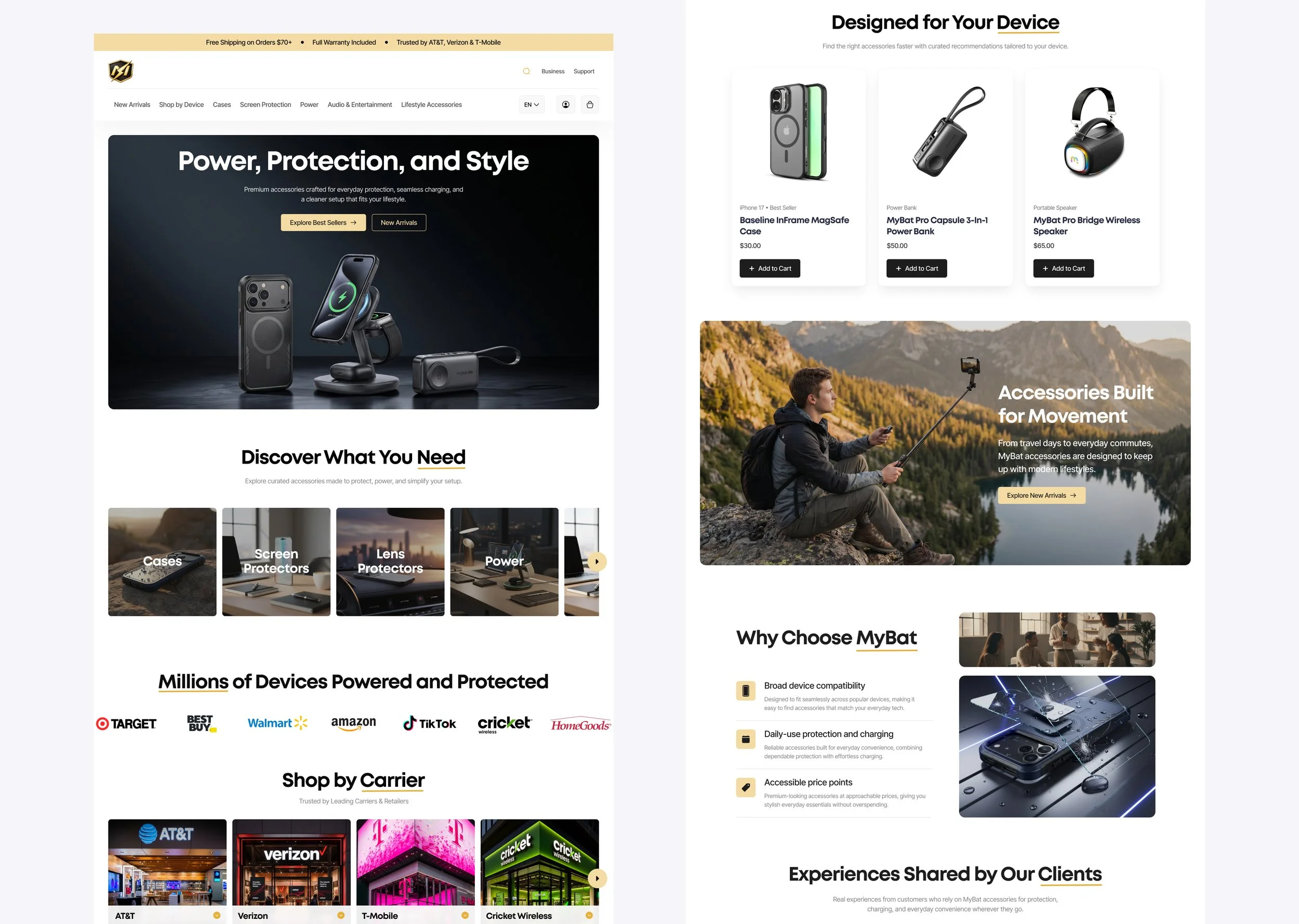Open the T-Mobile carrier store image
The image size is (1299, 924).
click(415, 862)
